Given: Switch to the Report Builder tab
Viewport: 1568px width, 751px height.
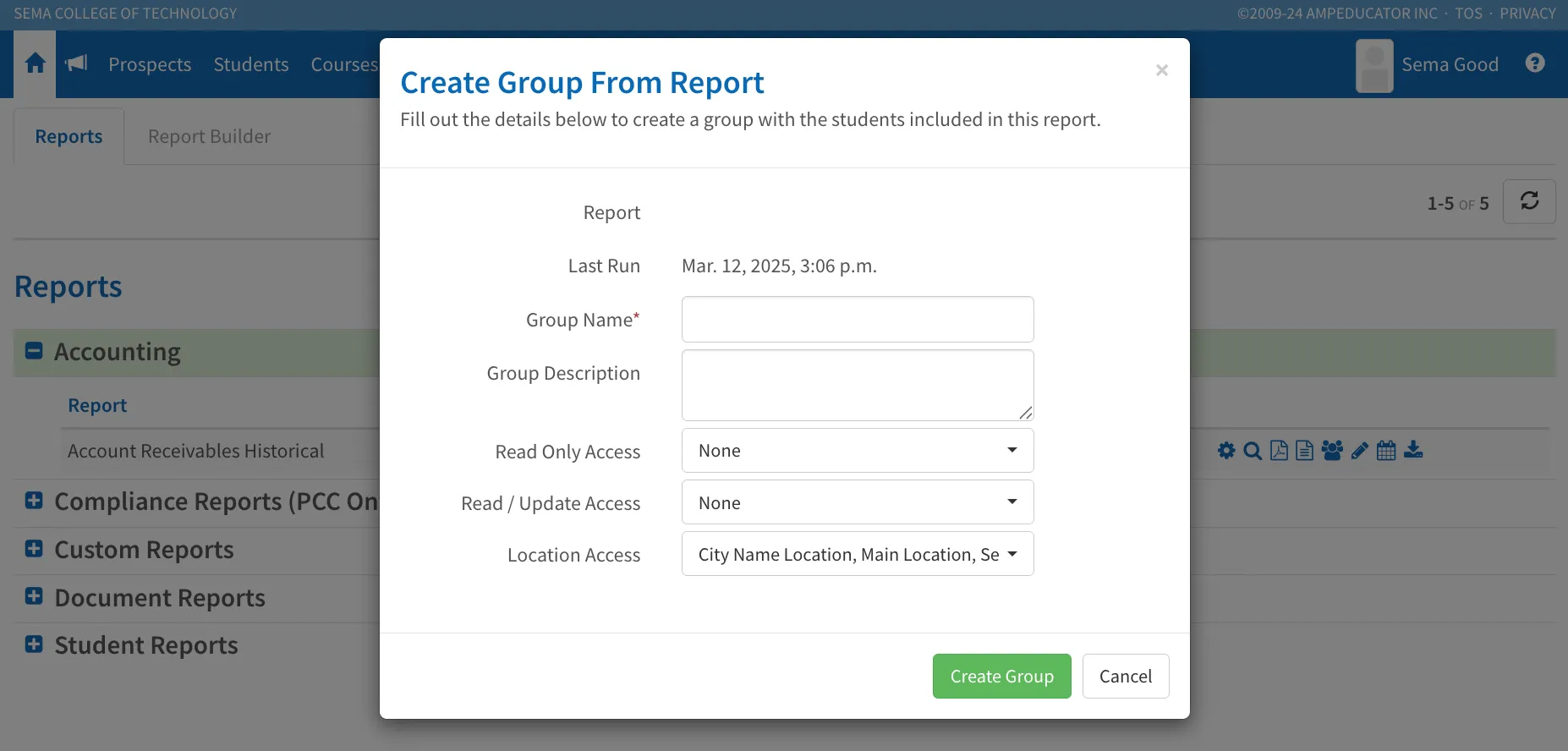Looking at the screenshot, I should tap(209, 136).
